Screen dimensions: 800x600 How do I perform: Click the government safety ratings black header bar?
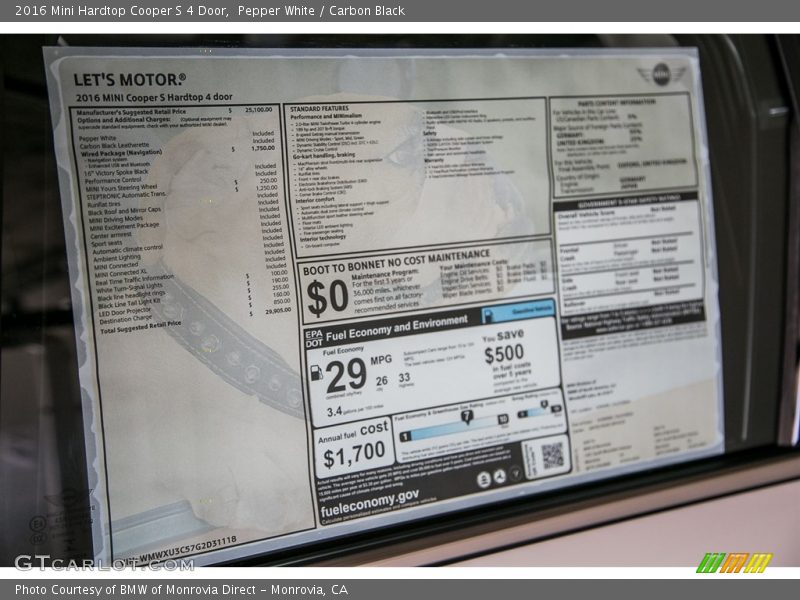pos(628,201)
